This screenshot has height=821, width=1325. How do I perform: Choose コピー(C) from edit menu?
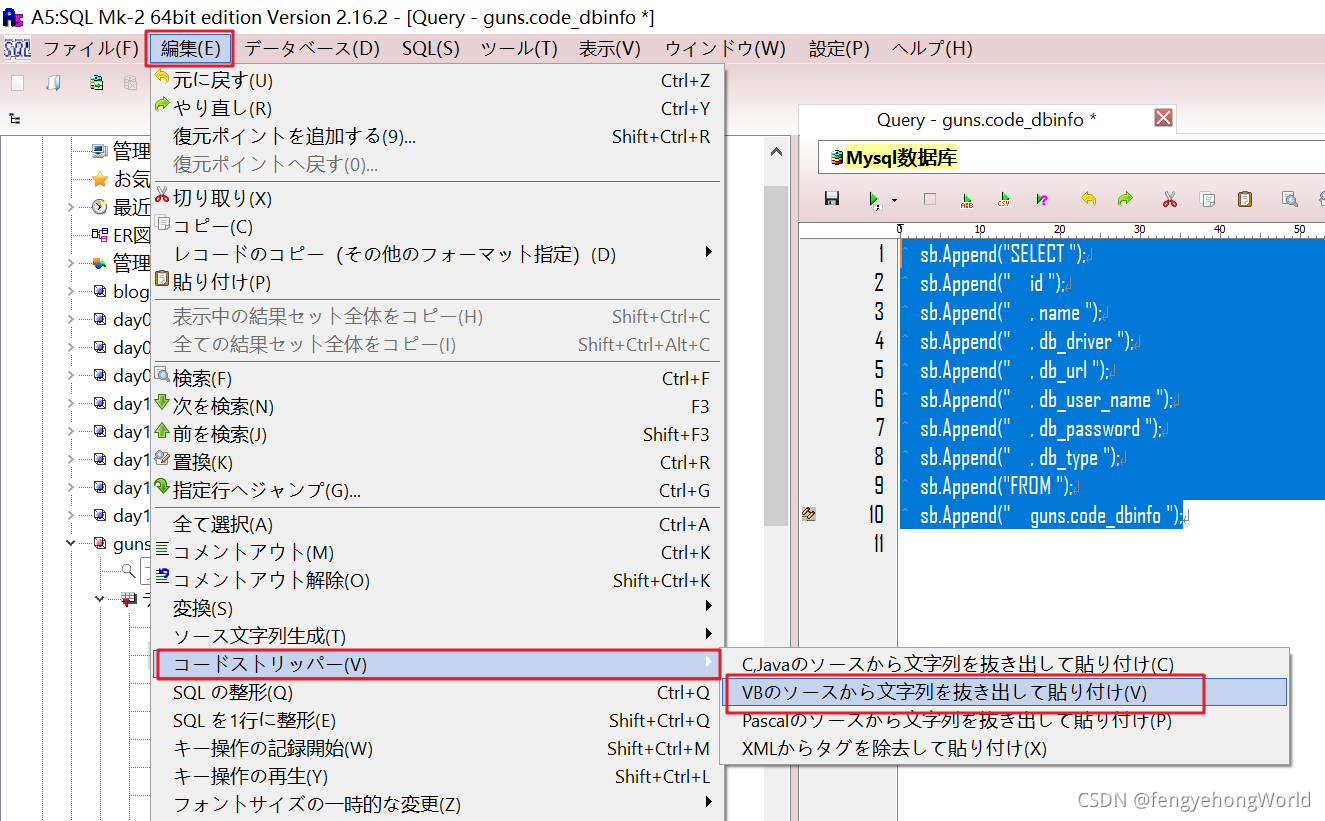click(x=436, y=227)
